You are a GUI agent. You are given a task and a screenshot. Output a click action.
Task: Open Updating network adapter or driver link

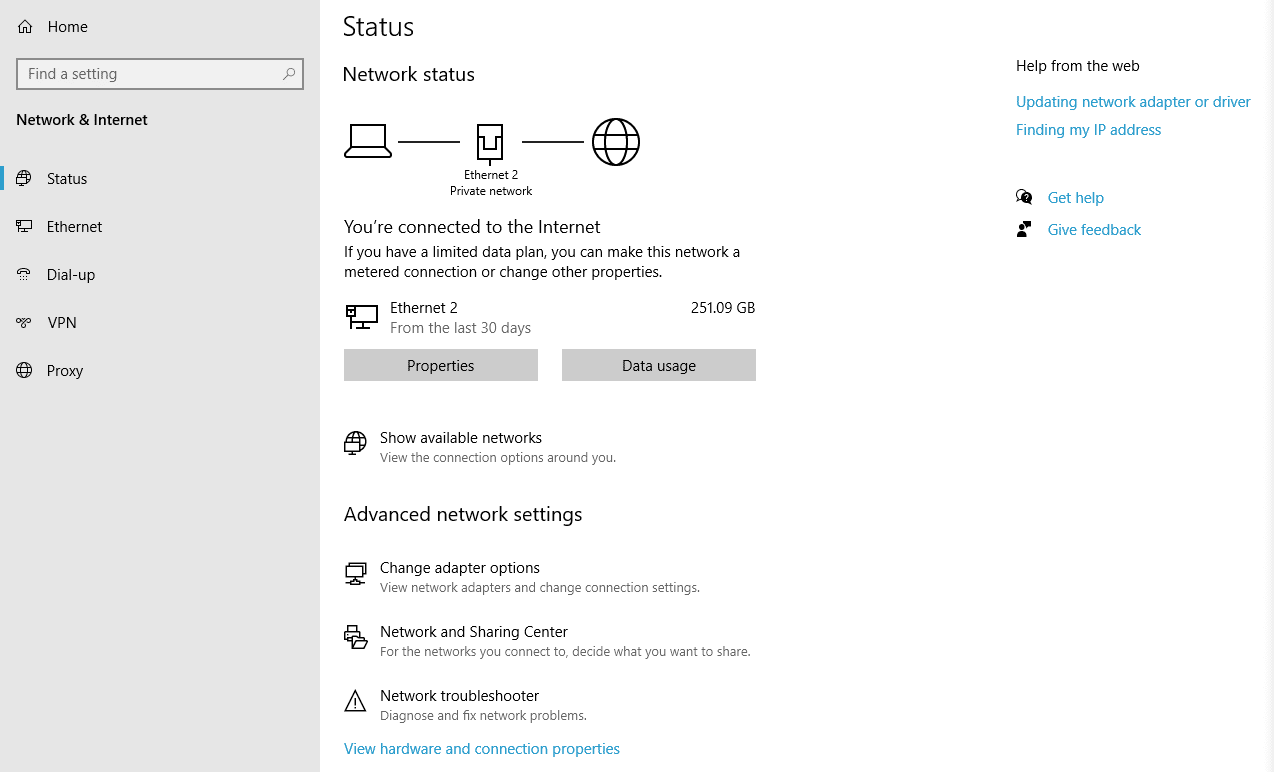(1132, 101)
